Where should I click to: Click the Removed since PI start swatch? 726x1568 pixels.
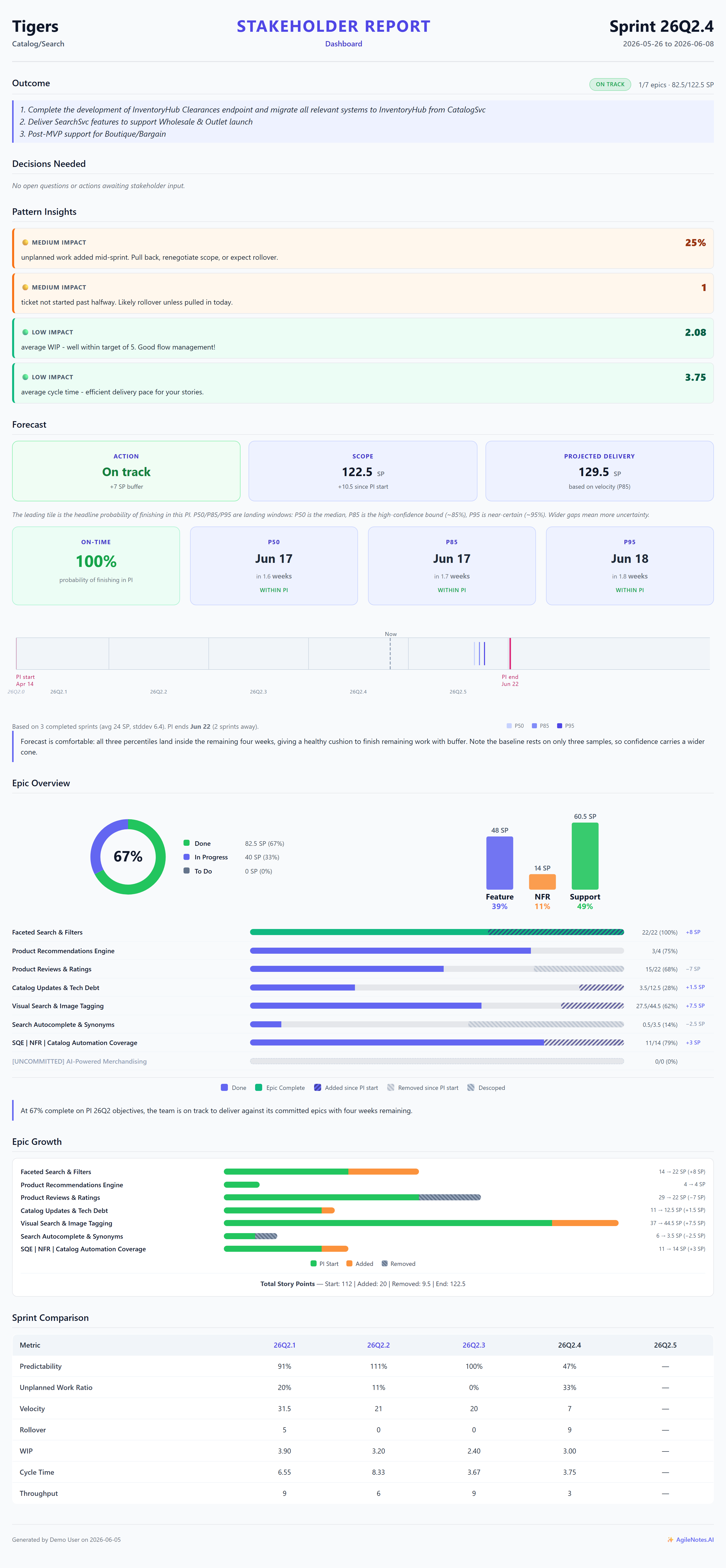coord(391,1088)
